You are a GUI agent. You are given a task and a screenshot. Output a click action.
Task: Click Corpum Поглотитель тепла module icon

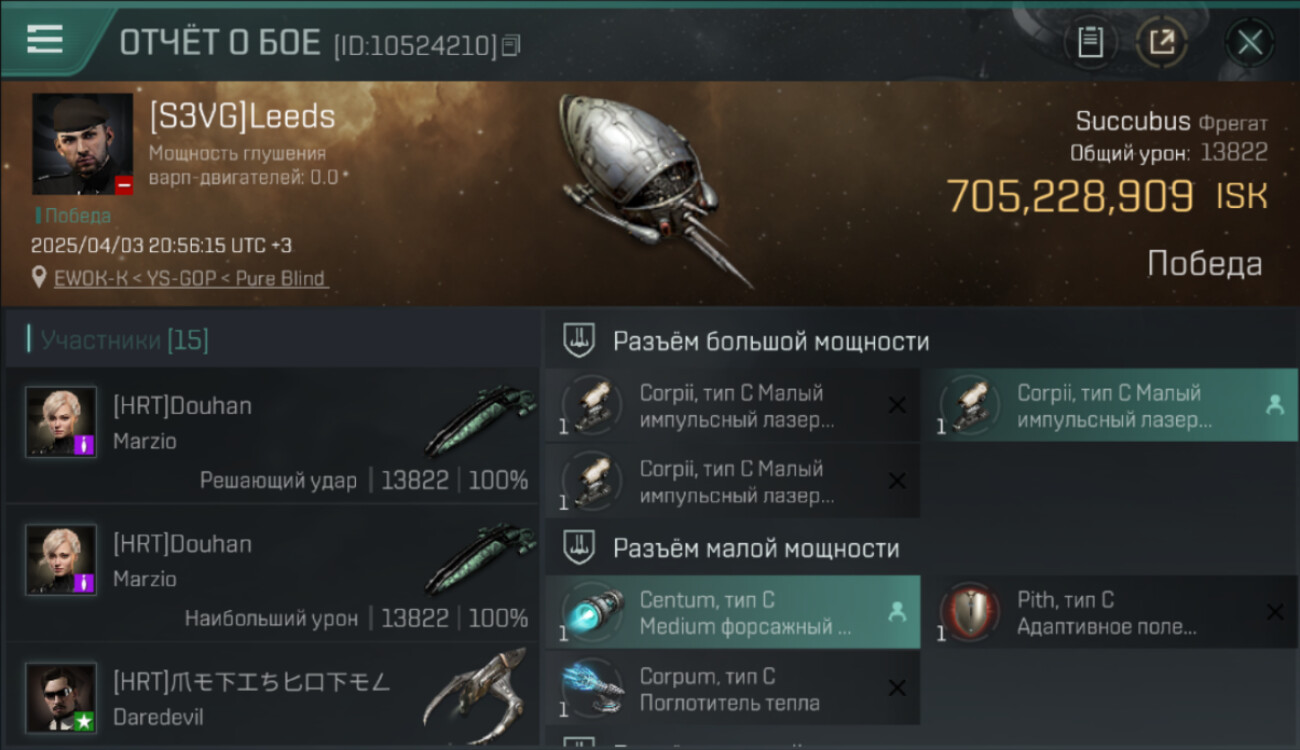592,688
